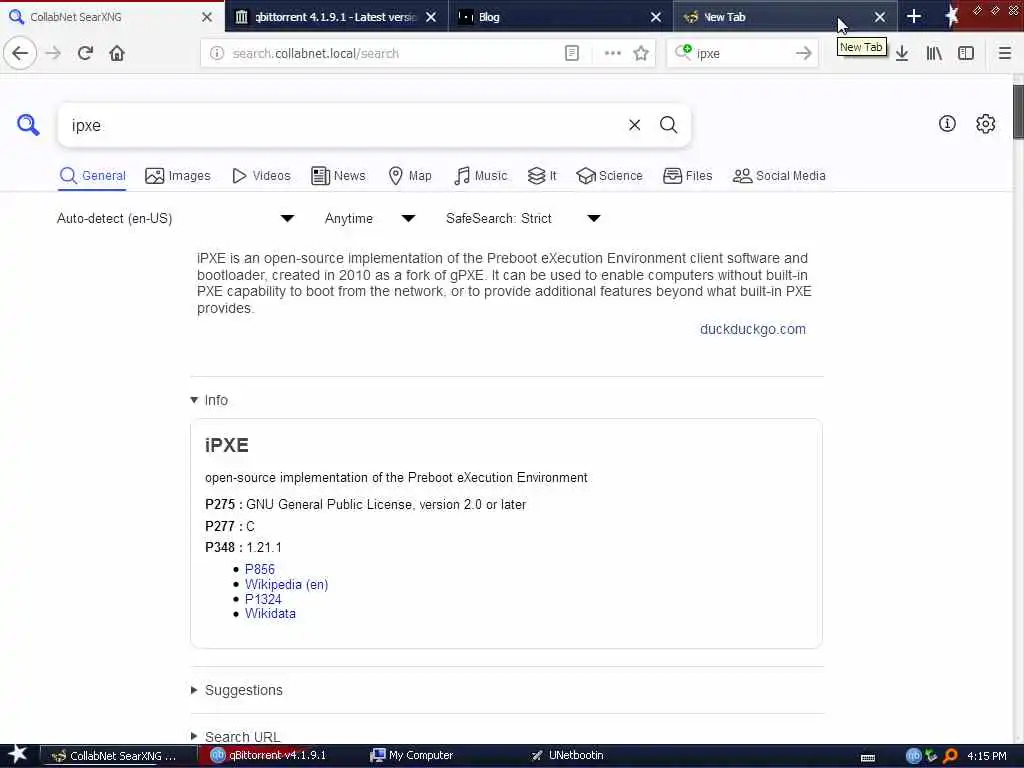
Task: Switch to Science results category
Action: pyautogui.click(x=610, y=176)
